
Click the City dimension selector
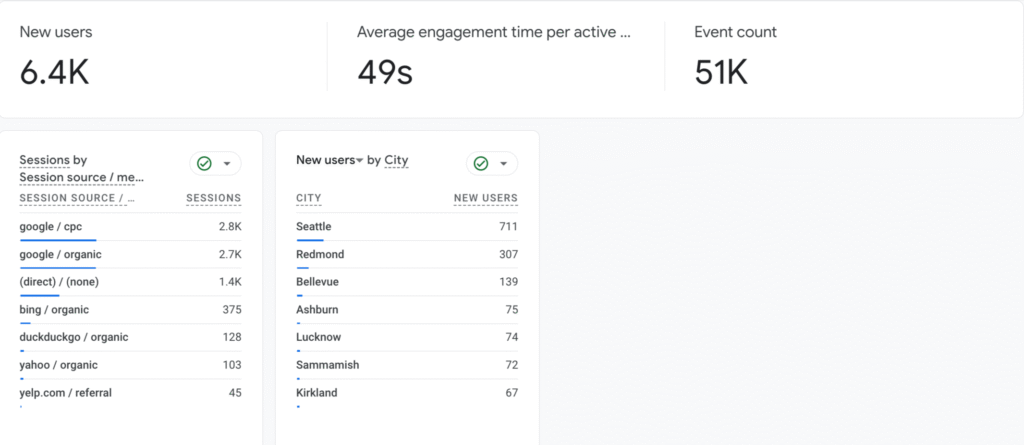pos(396,160)
